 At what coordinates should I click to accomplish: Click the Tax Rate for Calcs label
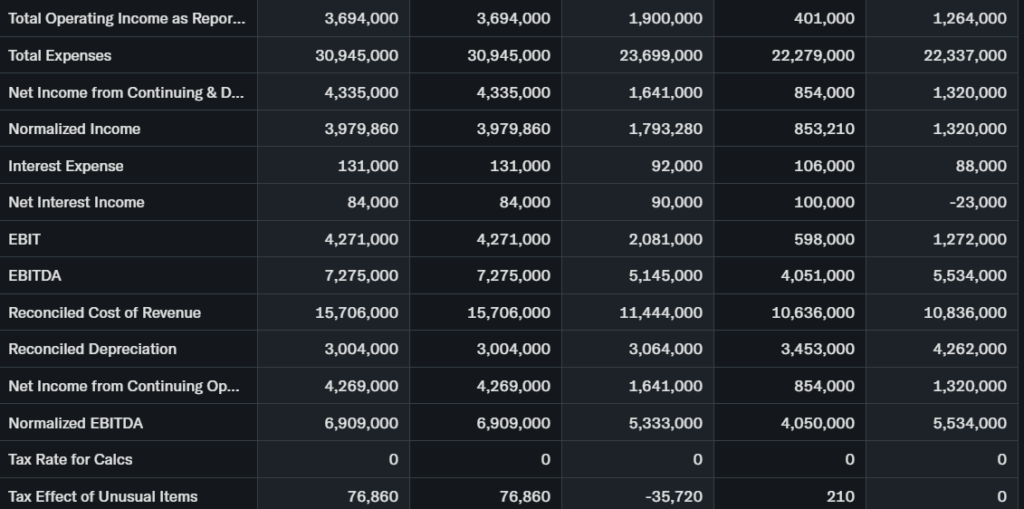[x=70, y=460]
